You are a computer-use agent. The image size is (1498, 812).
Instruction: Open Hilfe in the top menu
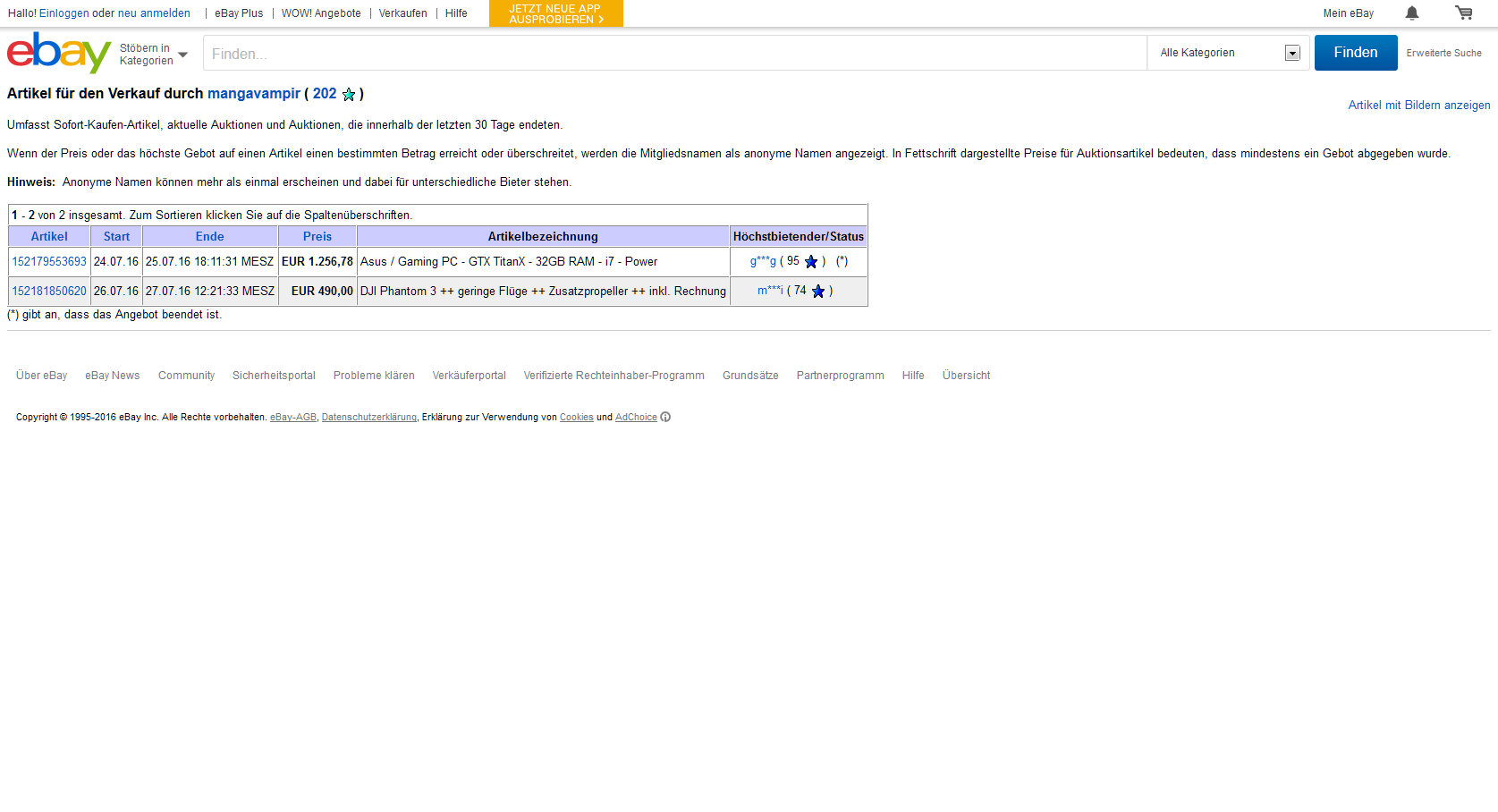tap(456, 13)
